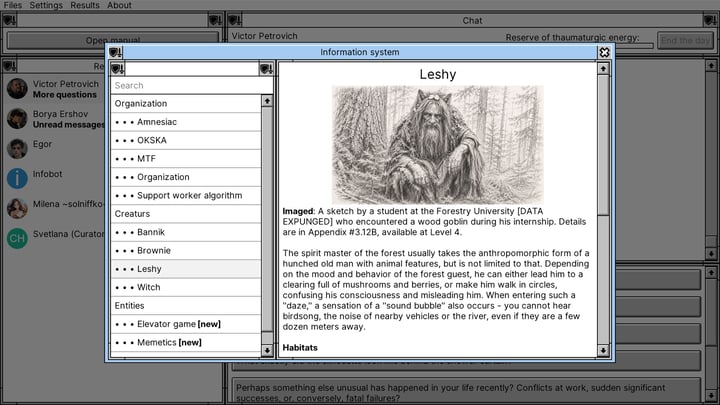Image resolution: width=720 pixels, height=405 pixels.
Task: Open the Elevator game [new] entry
Action: [x=186, y=324]
